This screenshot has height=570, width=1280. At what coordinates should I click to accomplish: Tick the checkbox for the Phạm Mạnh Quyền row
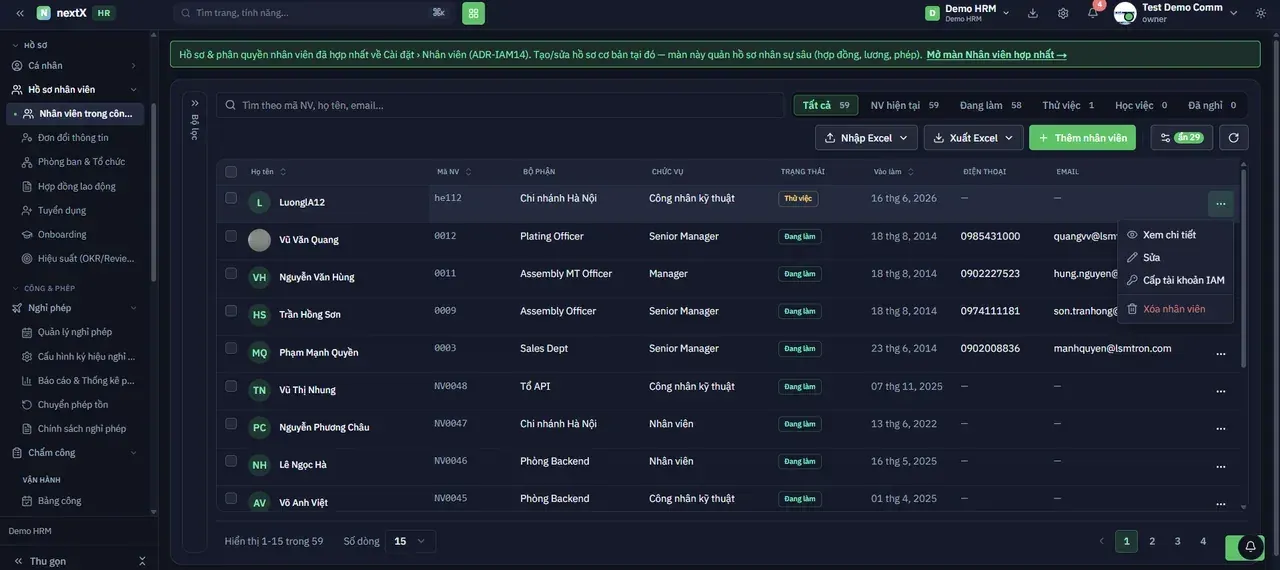(231, 348)
